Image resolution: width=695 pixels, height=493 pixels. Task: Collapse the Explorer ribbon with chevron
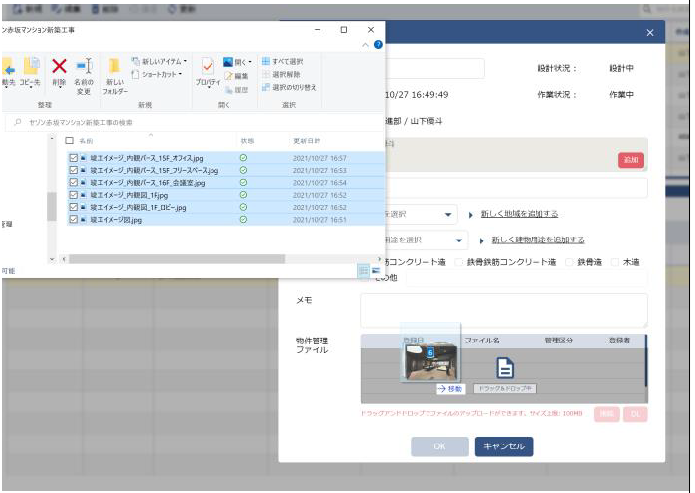click(x=366, y=45)
